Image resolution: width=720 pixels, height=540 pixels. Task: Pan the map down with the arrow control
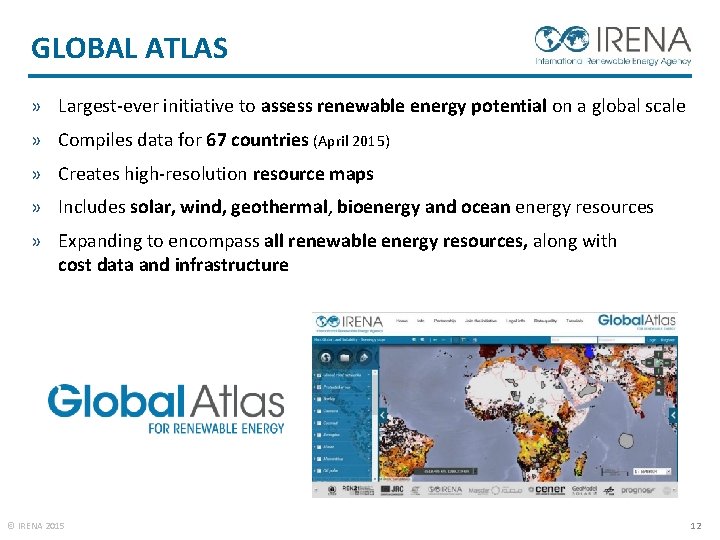tap(658, 371)
